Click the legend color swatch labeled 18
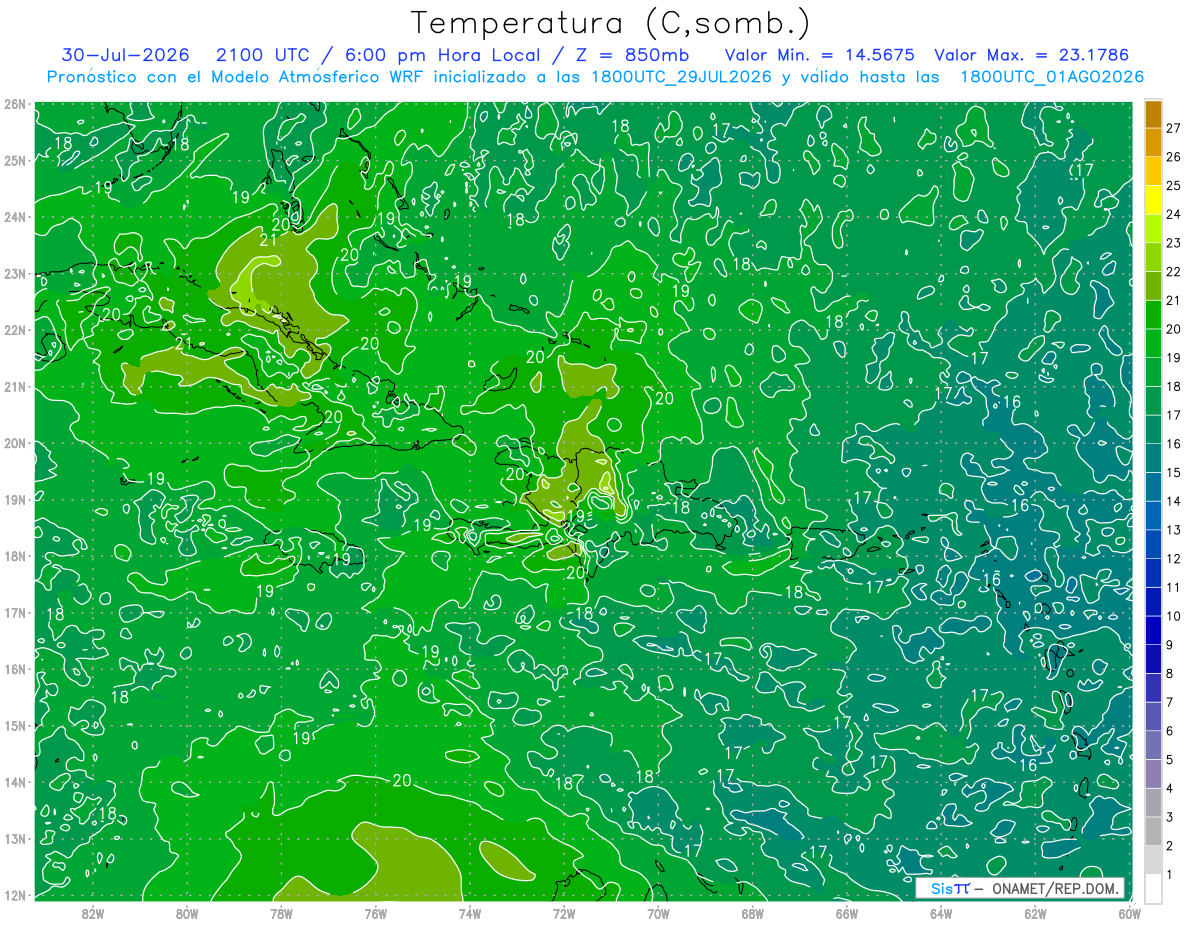Screen dimensions: 1200x927 pos(1153,373)
